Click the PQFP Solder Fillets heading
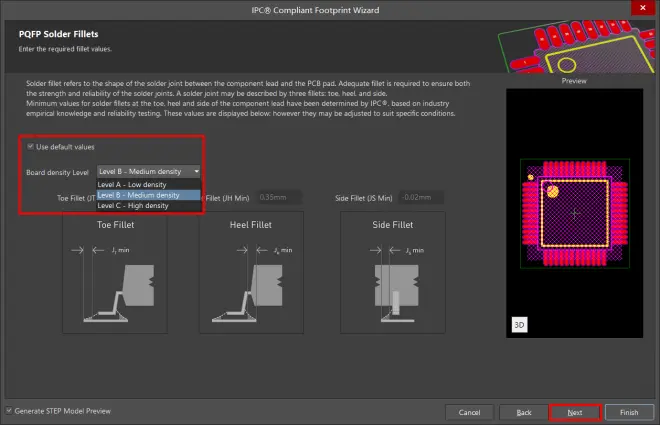This screenshot has width=660, height=426. click(59, 34)
